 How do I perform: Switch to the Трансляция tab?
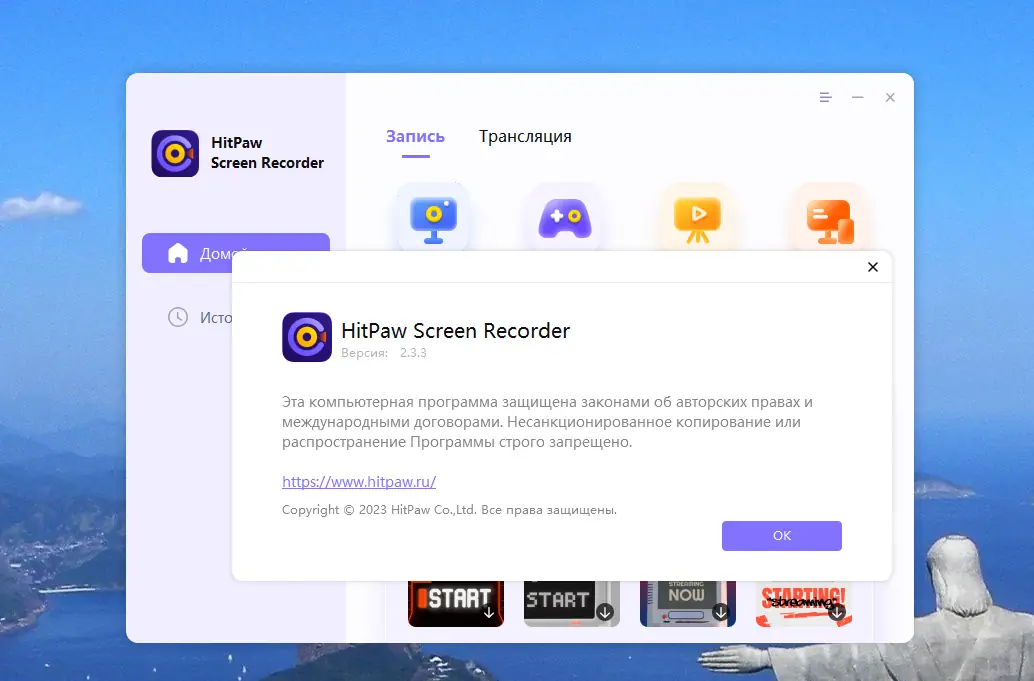click(525, 135)
